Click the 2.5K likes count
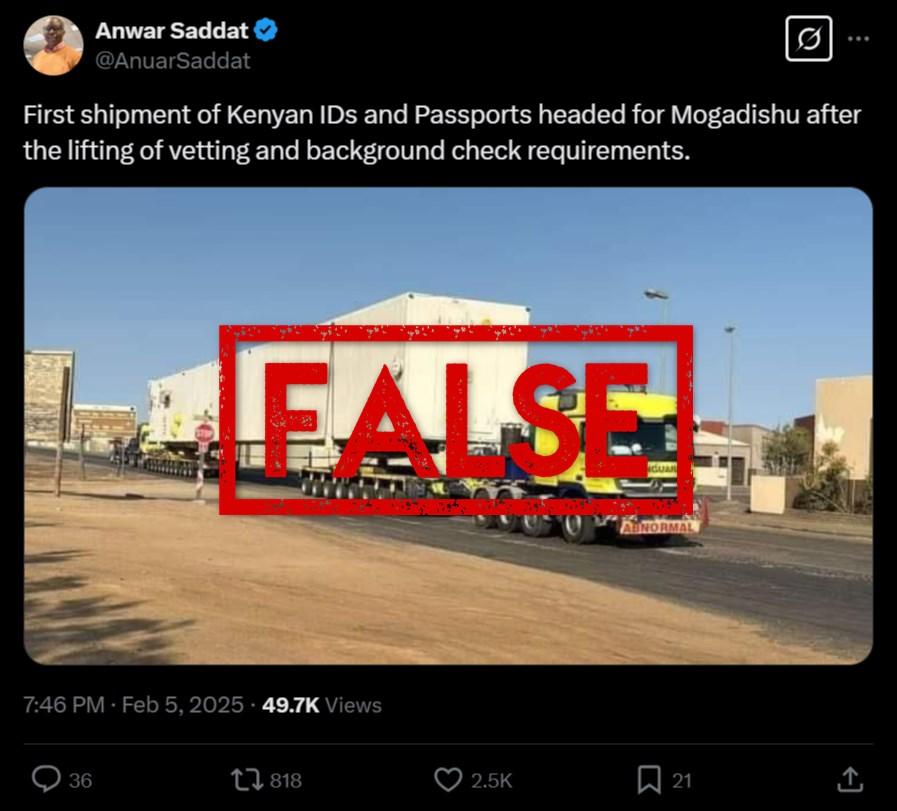This screenshot has width=897, height=811. 491,780
